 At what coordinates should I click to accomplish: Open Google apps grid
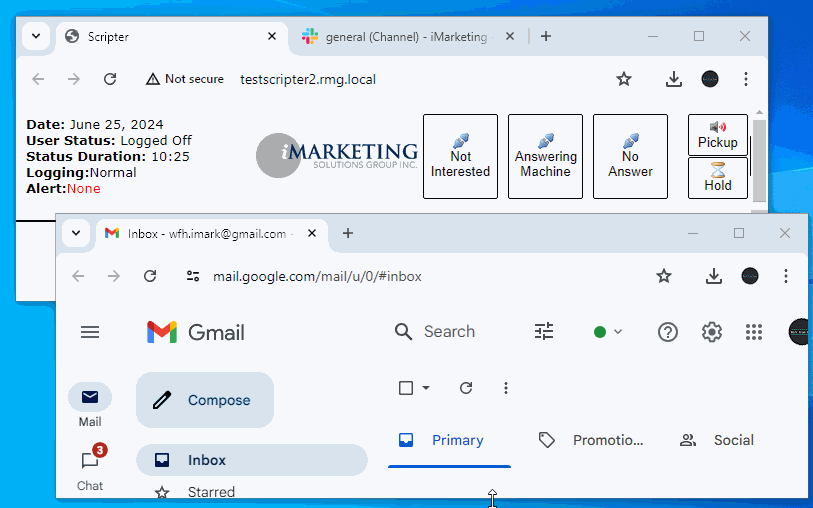[754, 332]
